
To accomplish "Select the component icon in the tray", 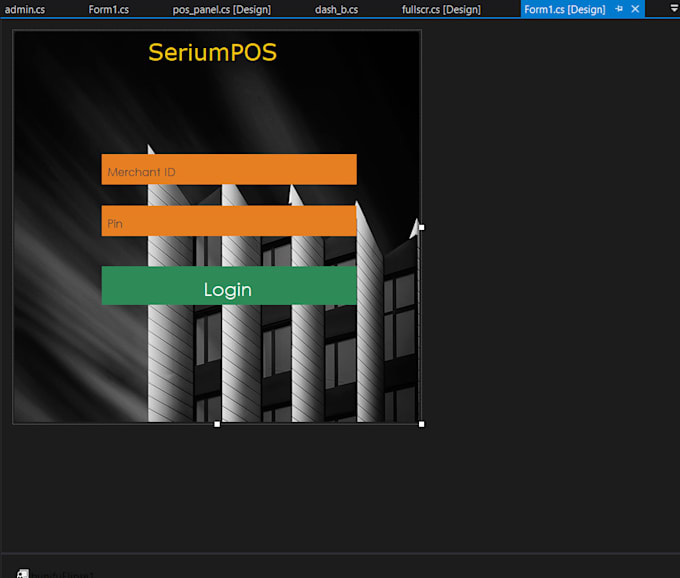I will tap(23, 574).
